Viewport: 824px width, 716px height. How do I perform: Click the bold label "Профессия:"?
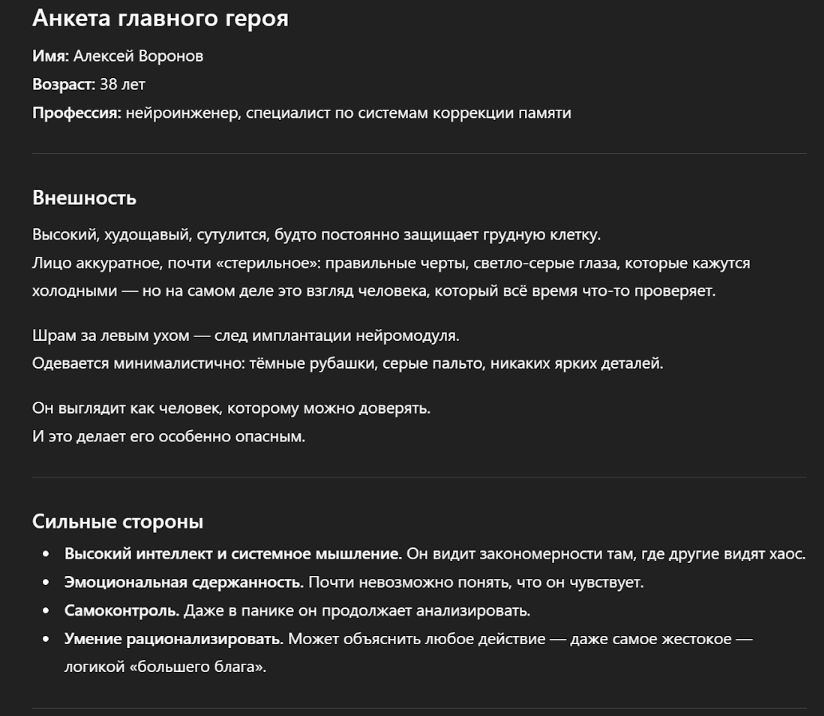[77, 113]
